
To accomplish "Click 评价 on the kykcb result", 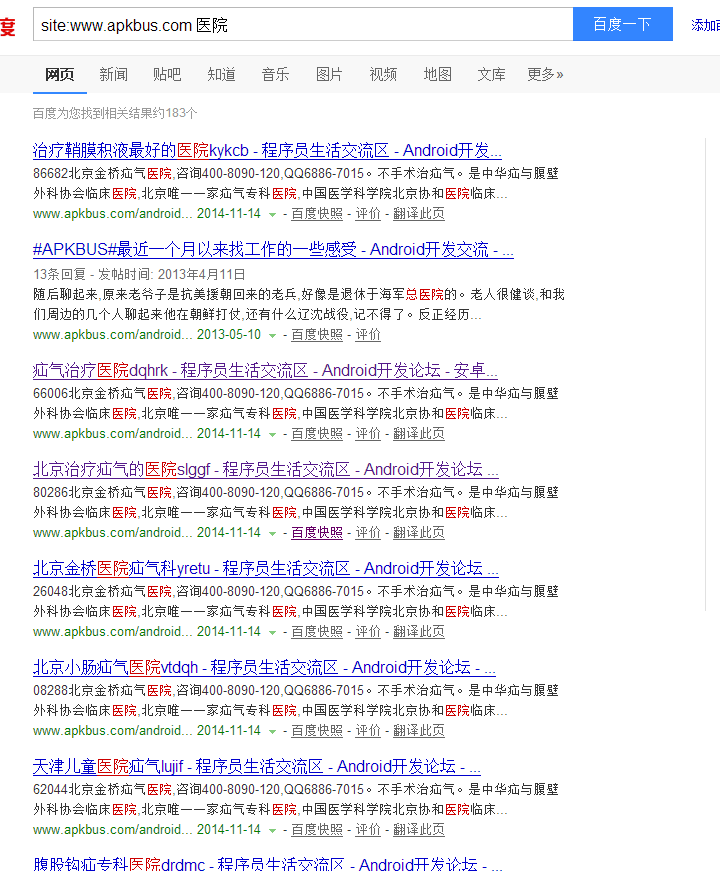I will (368, 214).
